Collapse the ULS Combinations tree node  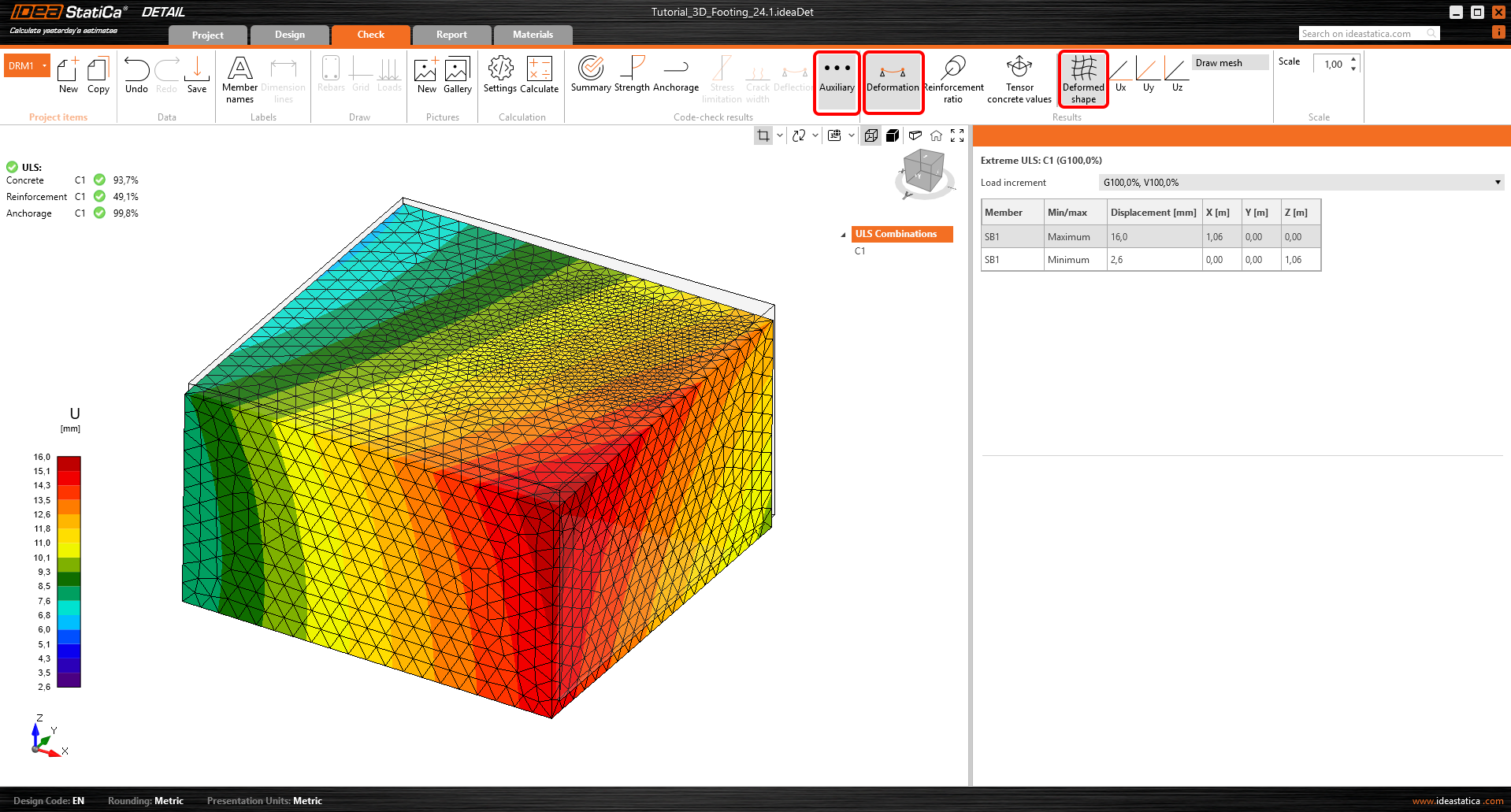(x=843, y=235)
